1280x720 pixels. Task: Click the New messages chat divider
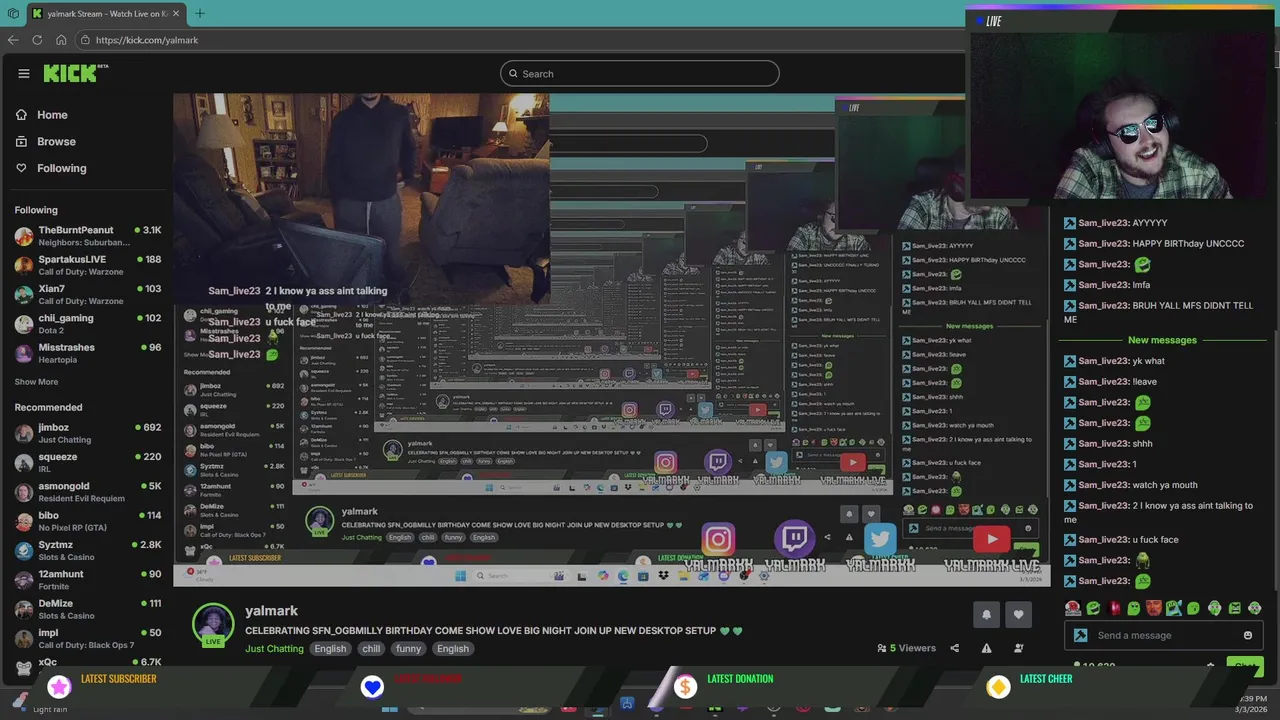click(1162, 340)
